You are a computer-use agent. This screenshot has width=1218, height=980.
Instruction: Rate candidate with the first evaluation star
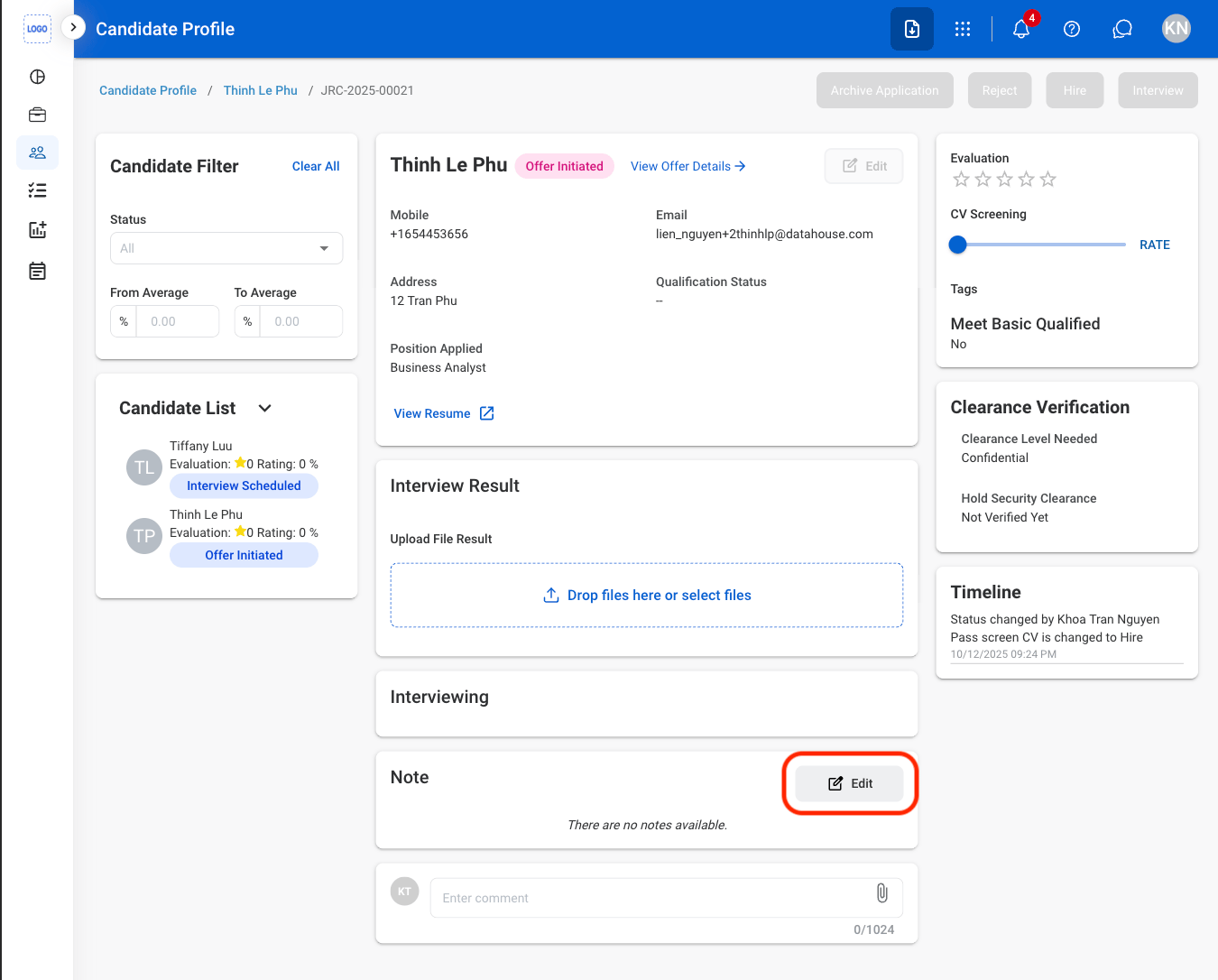(961, 180)
